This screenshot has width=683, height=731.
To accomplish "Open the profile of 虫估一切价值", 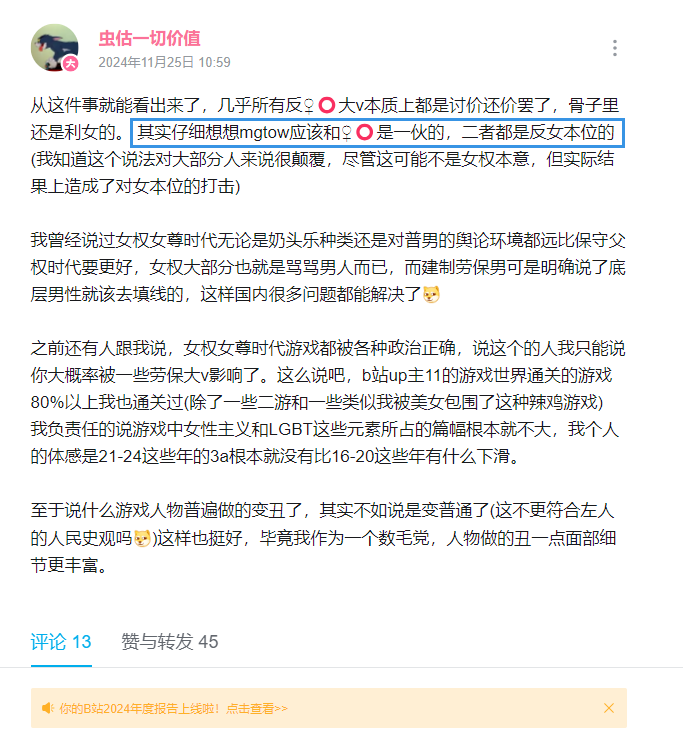I will pos(149,38).
